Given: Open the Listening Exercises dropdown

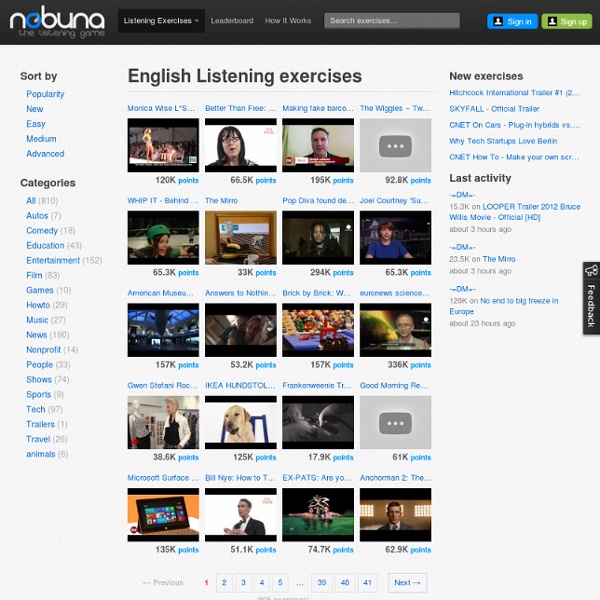Looking at the screenshot, I should pos(161,21).
